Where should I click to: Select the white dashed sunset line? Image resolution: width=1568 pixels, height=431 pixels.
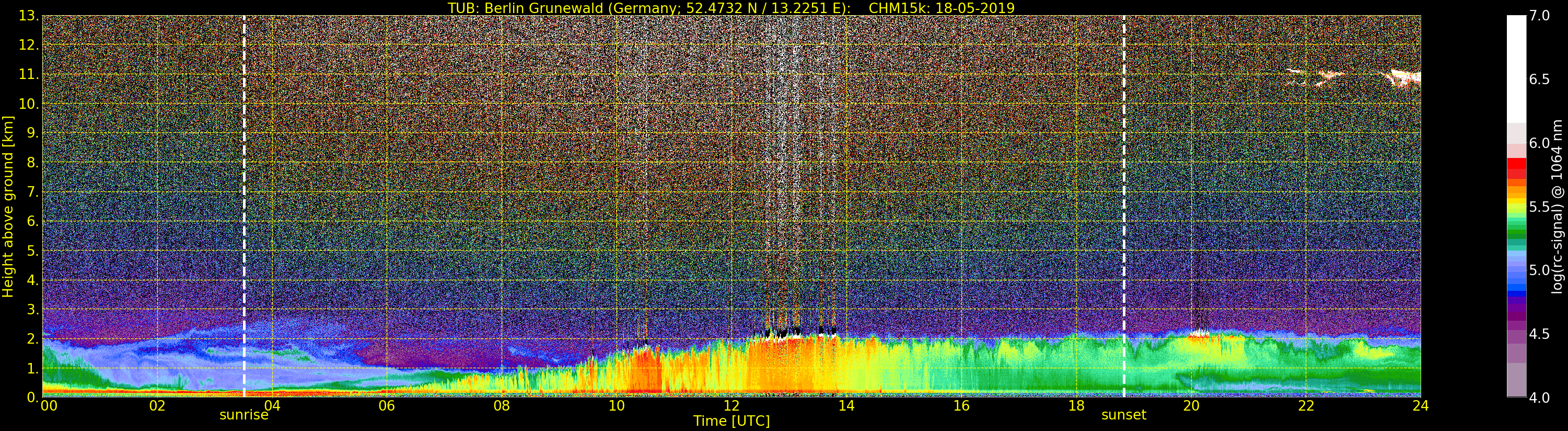pos(1124,206)
